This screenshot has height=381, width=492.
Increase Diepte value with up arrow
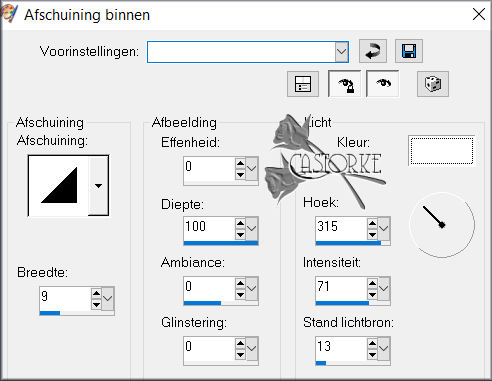click(240, 223)
